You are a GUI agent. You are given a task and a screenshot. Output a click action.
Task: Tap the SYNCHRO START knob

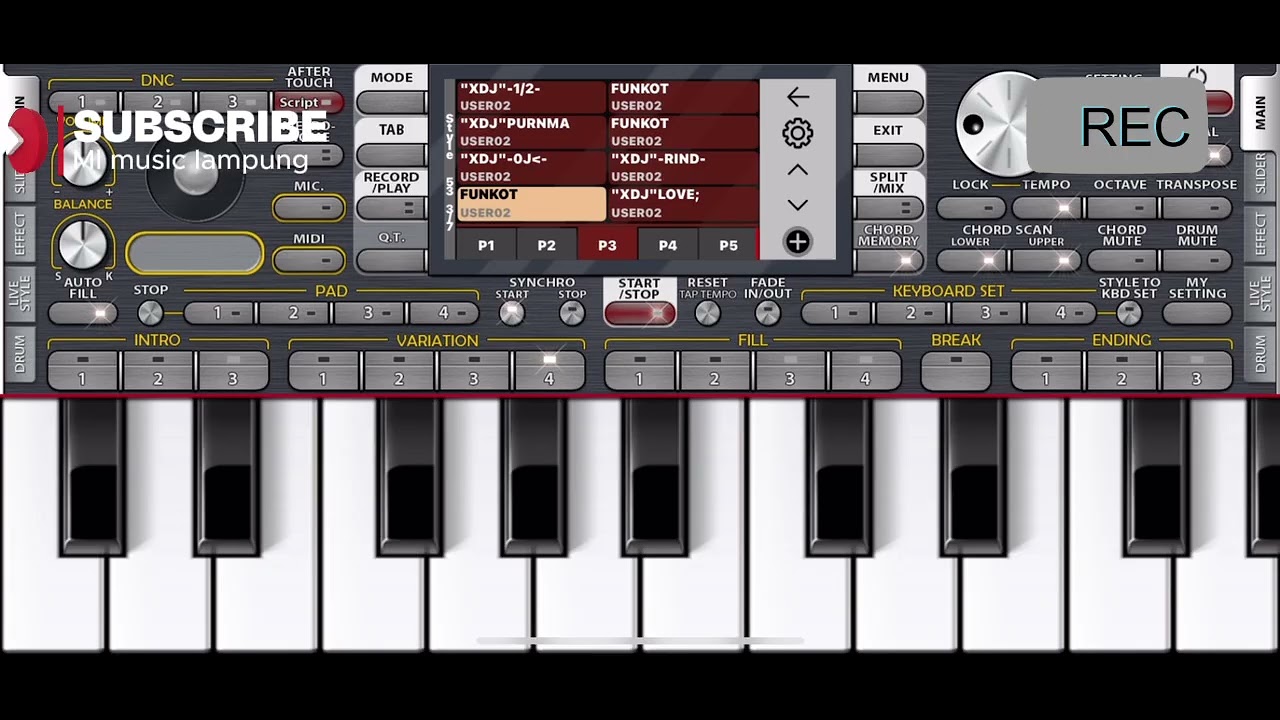[x=511, y=313]
